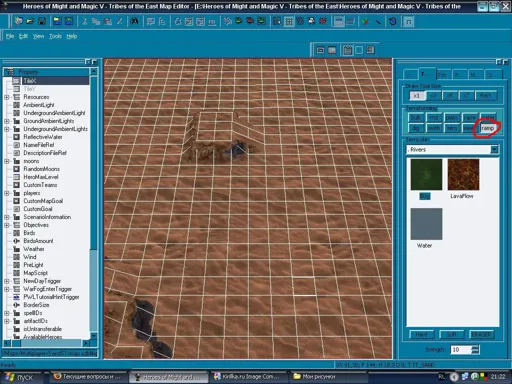Click the property tree vertical scrollbar
The width and height of the screenshot is (512, 384).
(94, 203)
